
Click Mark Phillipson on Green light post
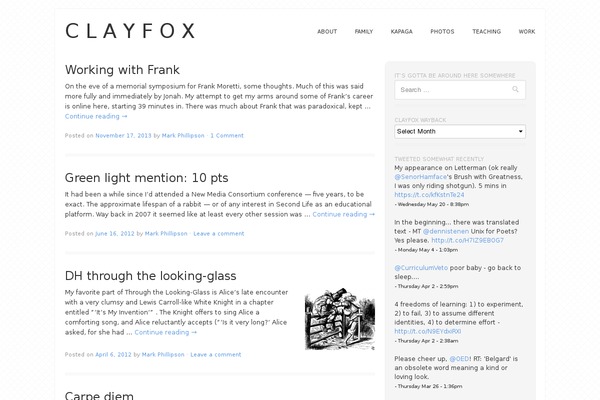coord(166,233)
